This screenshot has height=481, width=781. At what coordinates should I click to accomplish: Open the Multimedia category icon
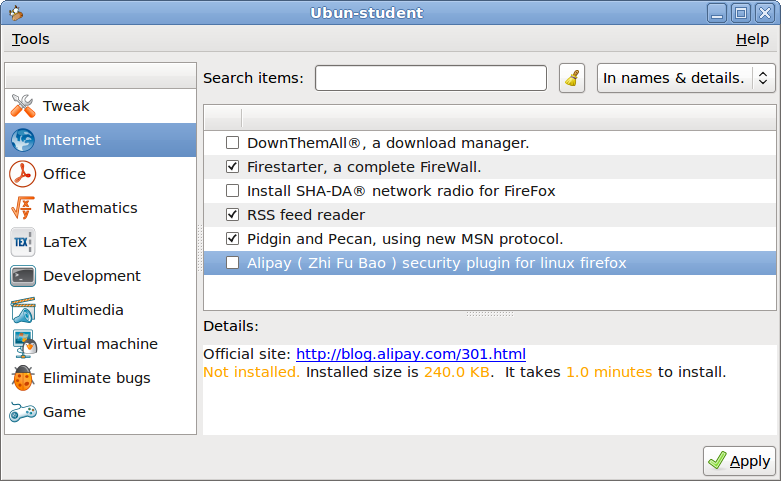[23, 310]
